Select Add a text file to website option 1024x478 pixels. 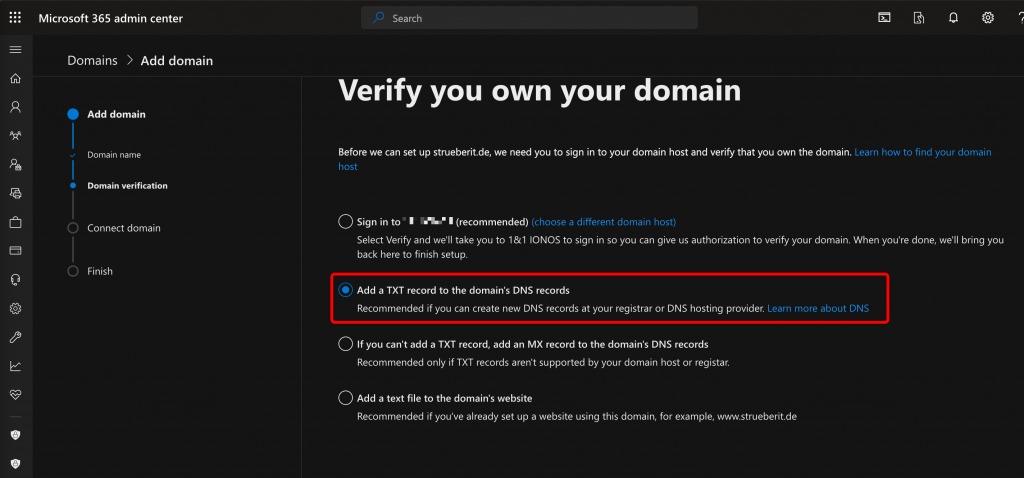tap(346, 398)
